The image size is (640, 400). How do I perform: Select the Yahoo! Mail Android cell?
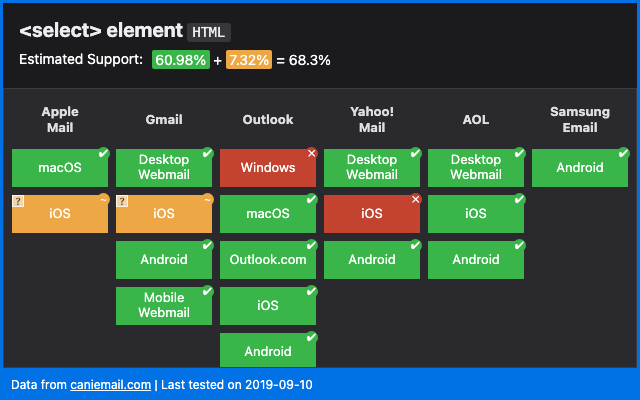click(372, 260)
